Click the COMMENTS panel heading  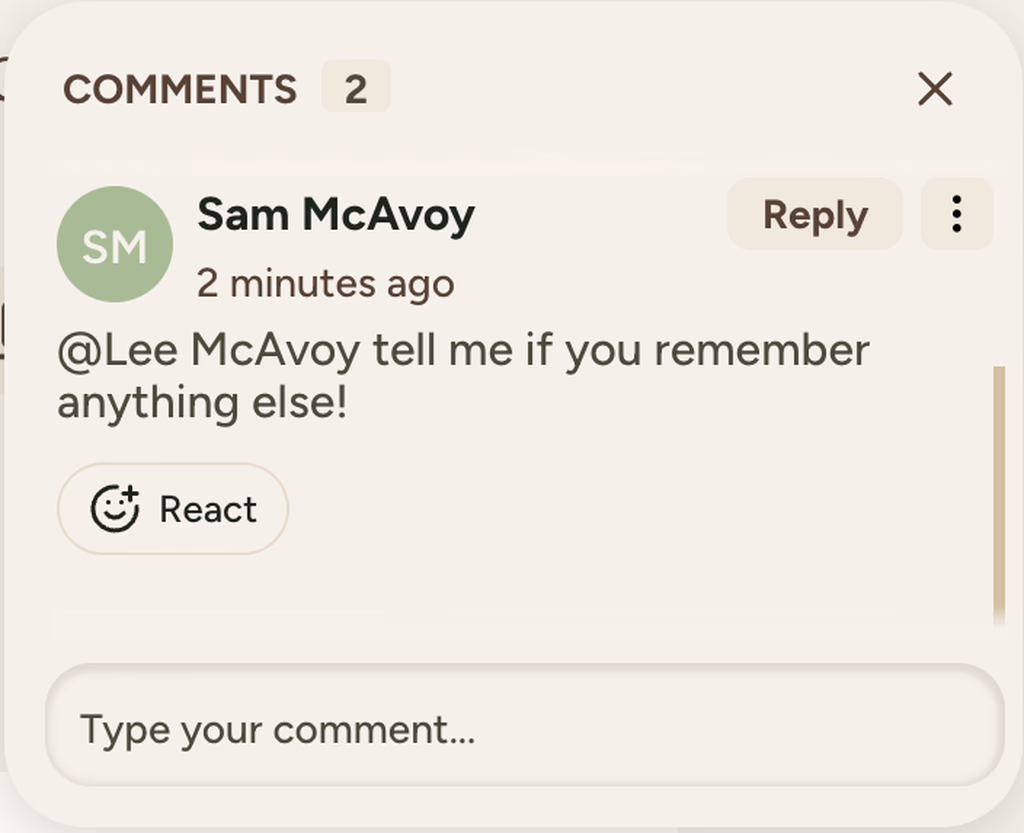pyautogui.click(x=180, y=90)
